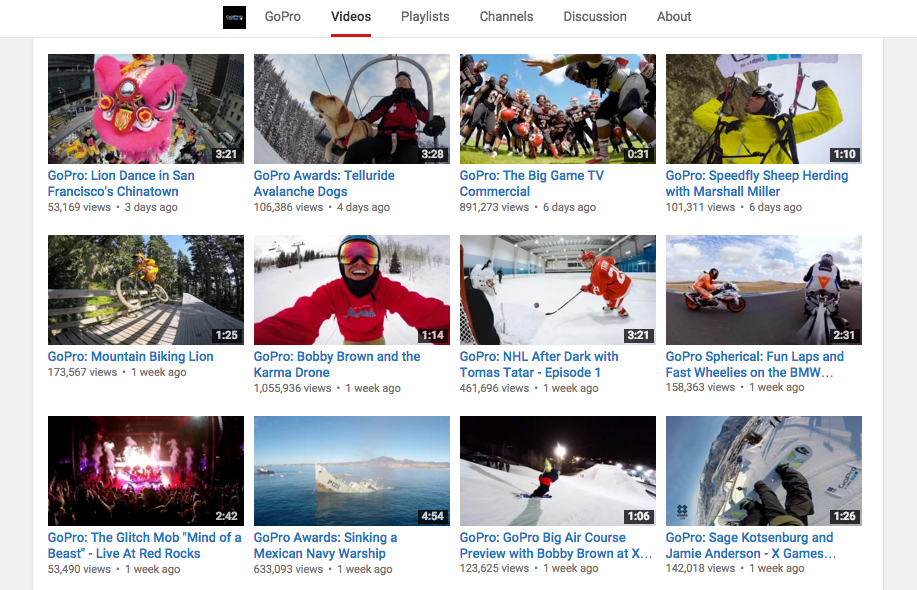Open the Sage Kotsenburg X Games title link
The width and height of the screenshot is (917, 590).
[749, 545]
